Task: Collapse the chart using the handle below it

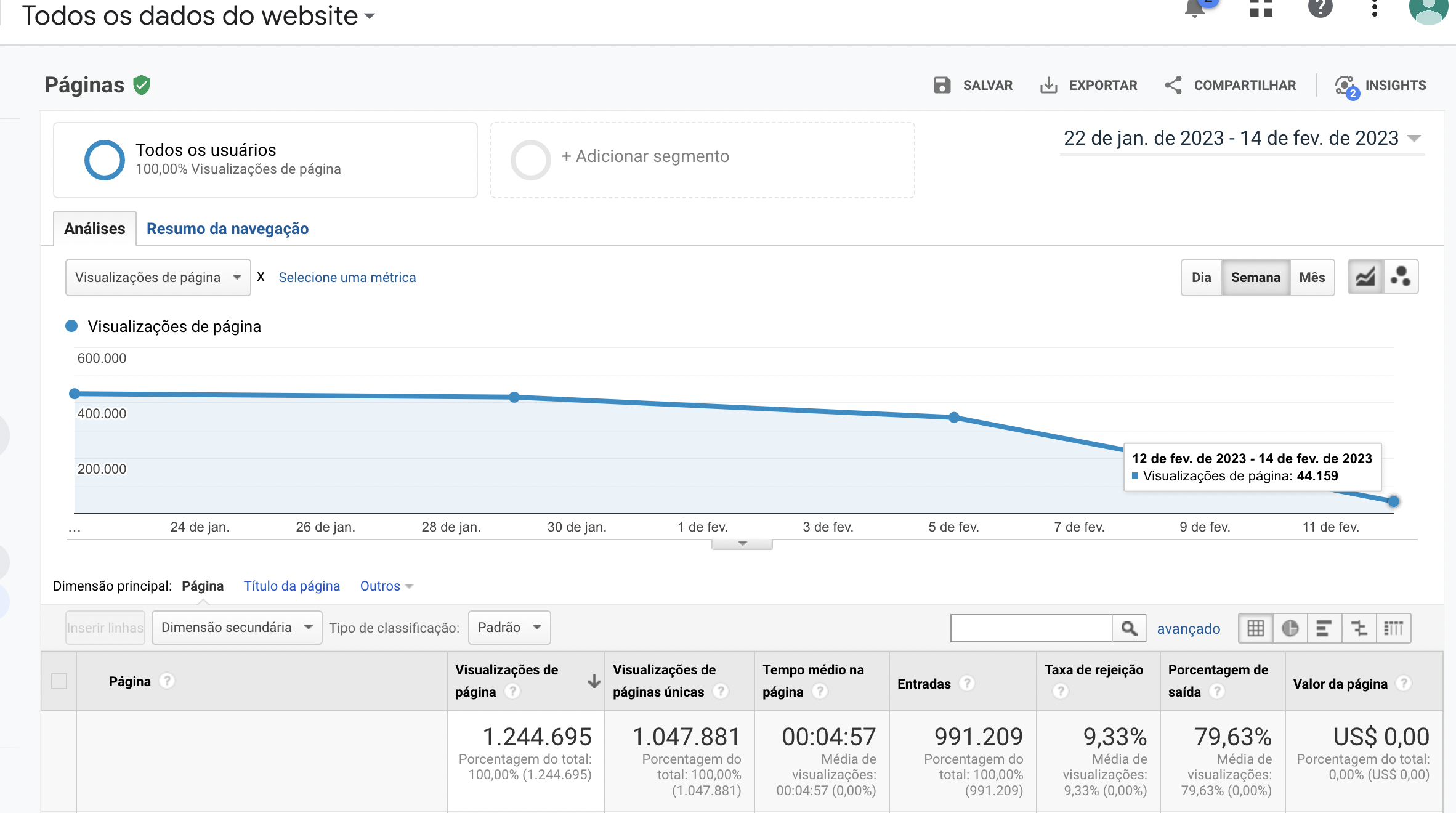Action: (742, 544)
